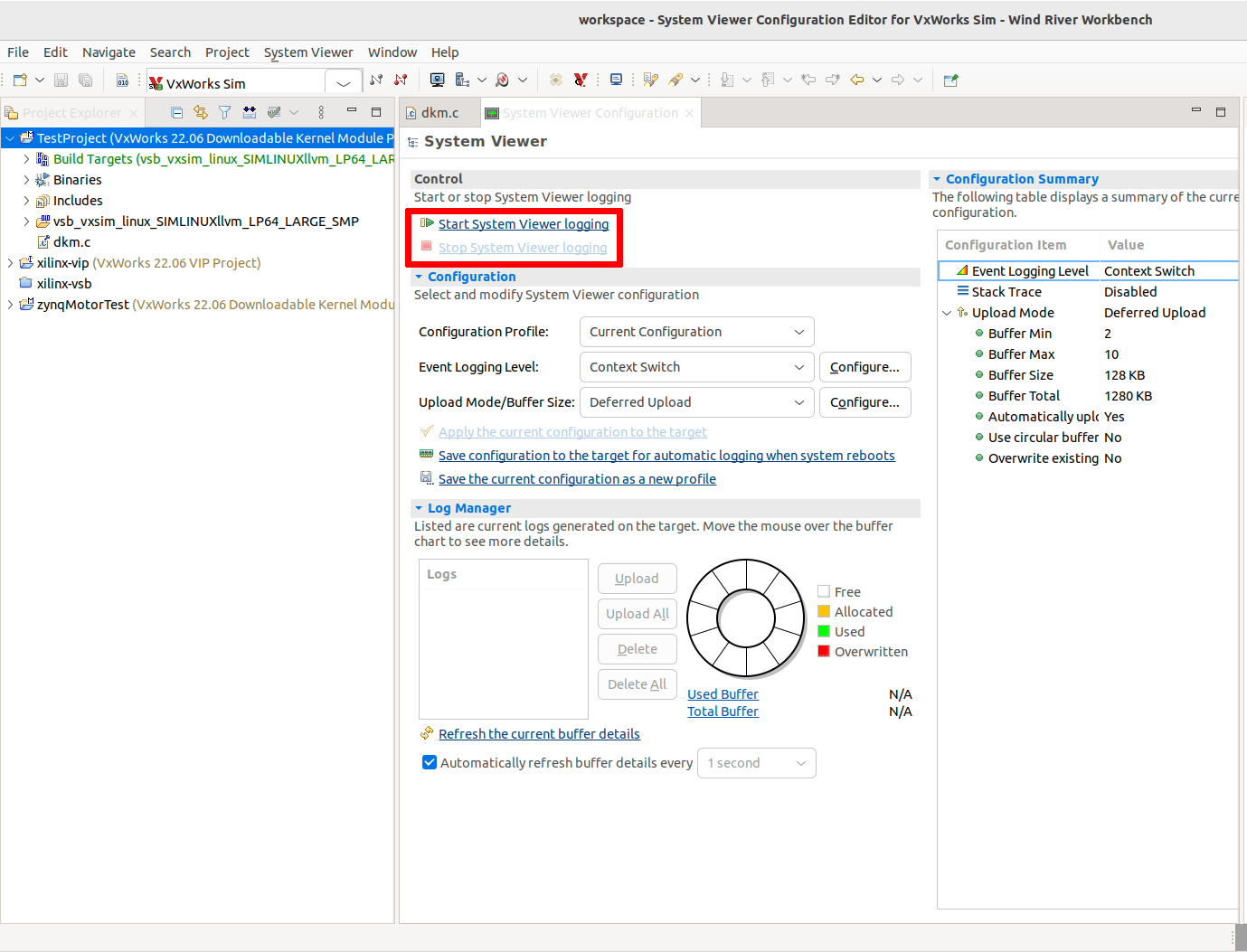Click Collapse All in Project Explorer
Viewport: 1247px width, 952px height.
point(177,113)
